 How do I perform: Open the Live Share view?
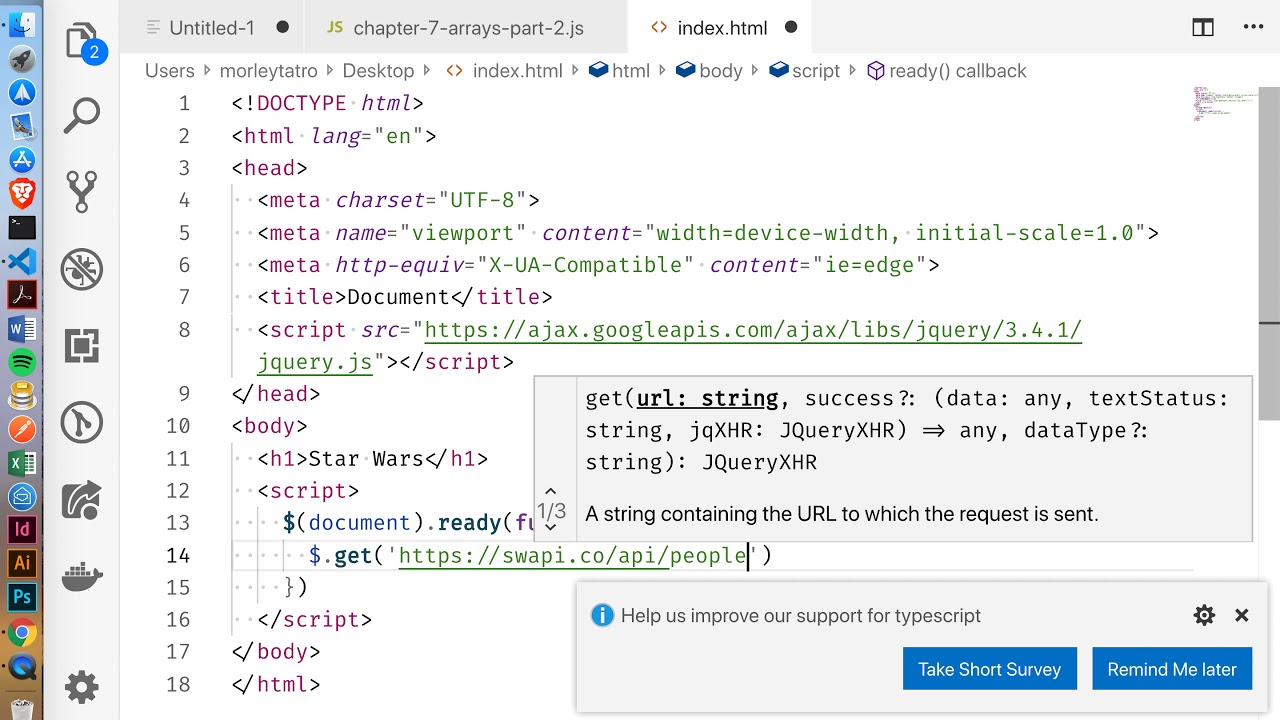[82, 500]
